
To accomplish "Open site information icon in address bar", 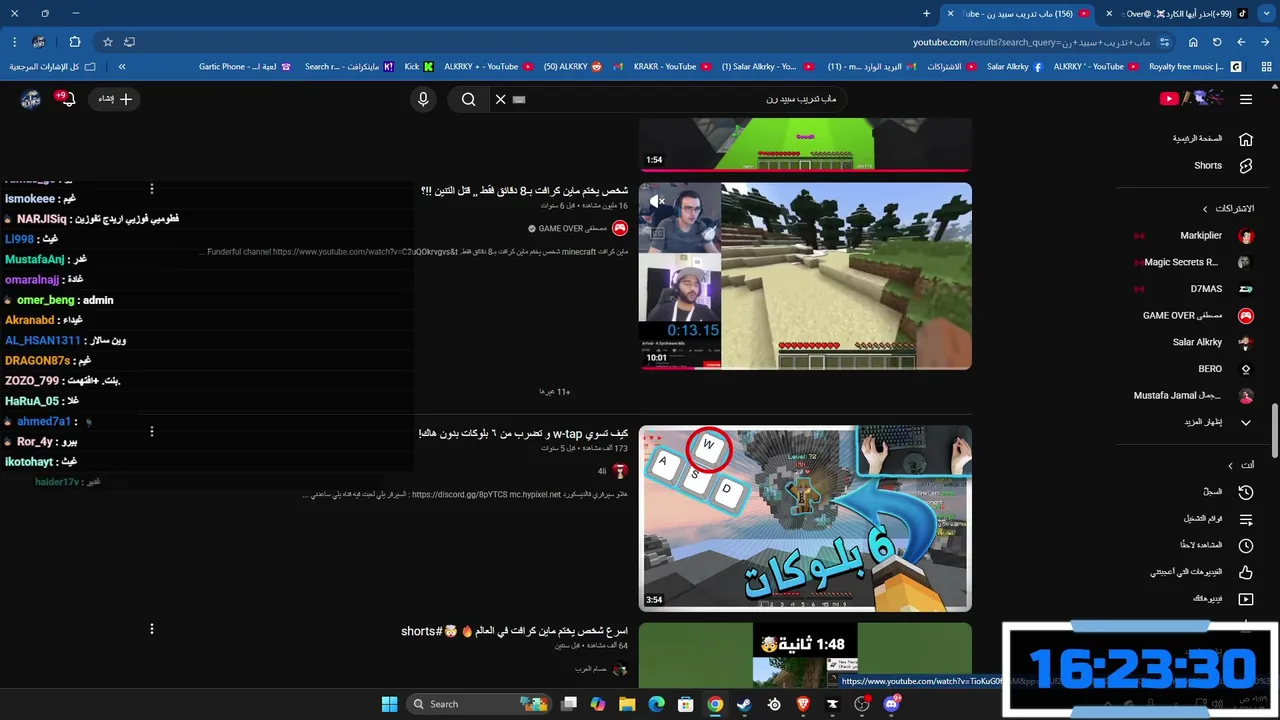I will (1164, 42).
